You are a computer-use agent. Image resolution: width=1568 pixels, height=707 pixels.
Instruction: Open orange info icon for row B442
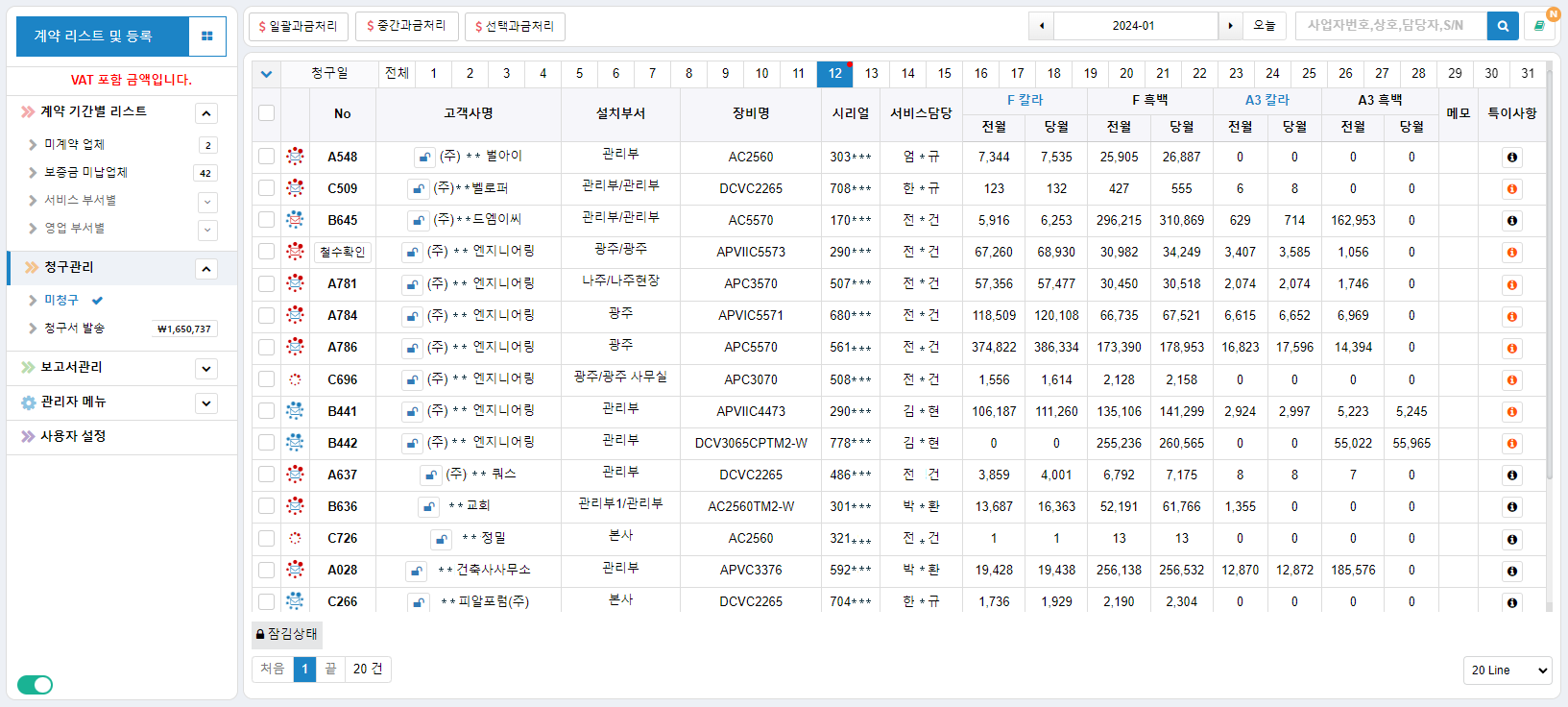click(1511, 443)
